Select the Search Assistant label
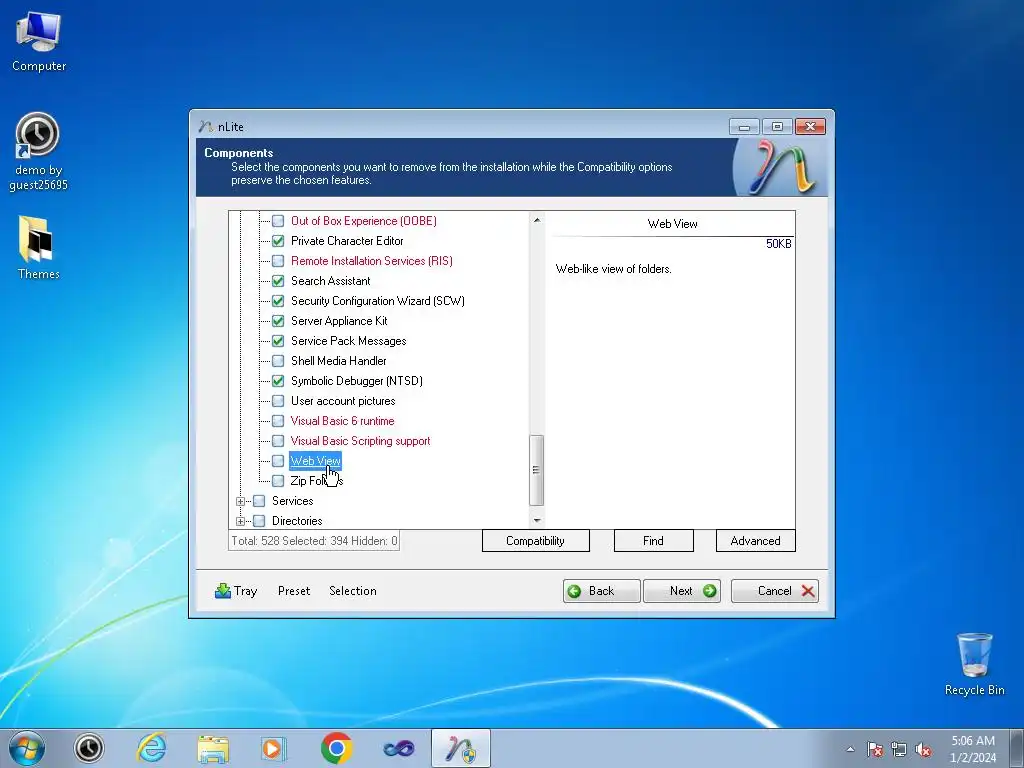 click(x=330, y=281)
